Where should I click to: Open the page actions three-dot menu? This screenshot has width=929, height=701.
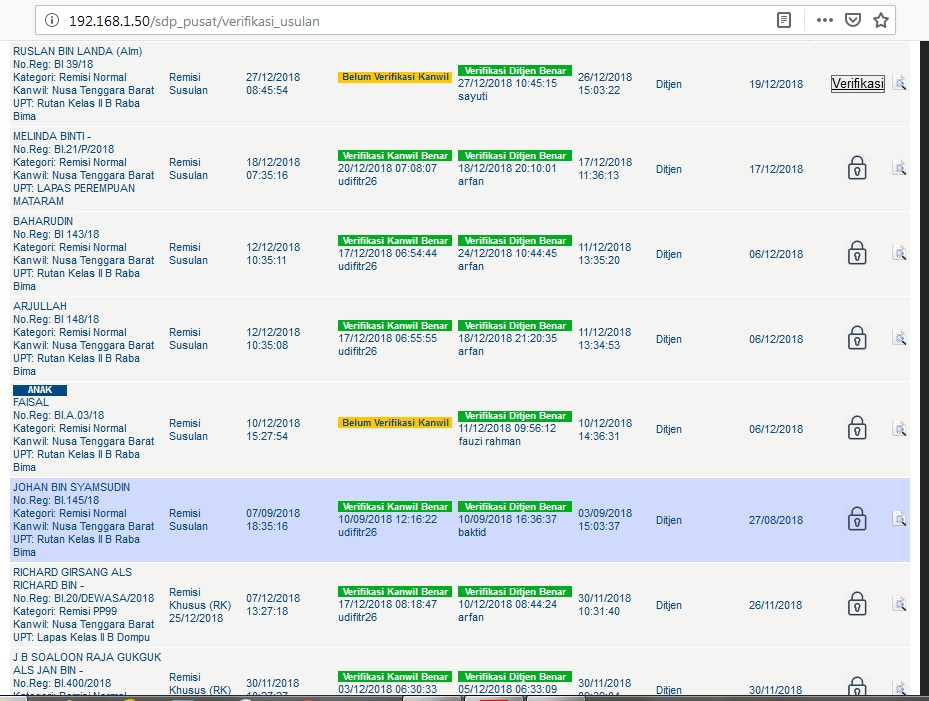point(825,20)
